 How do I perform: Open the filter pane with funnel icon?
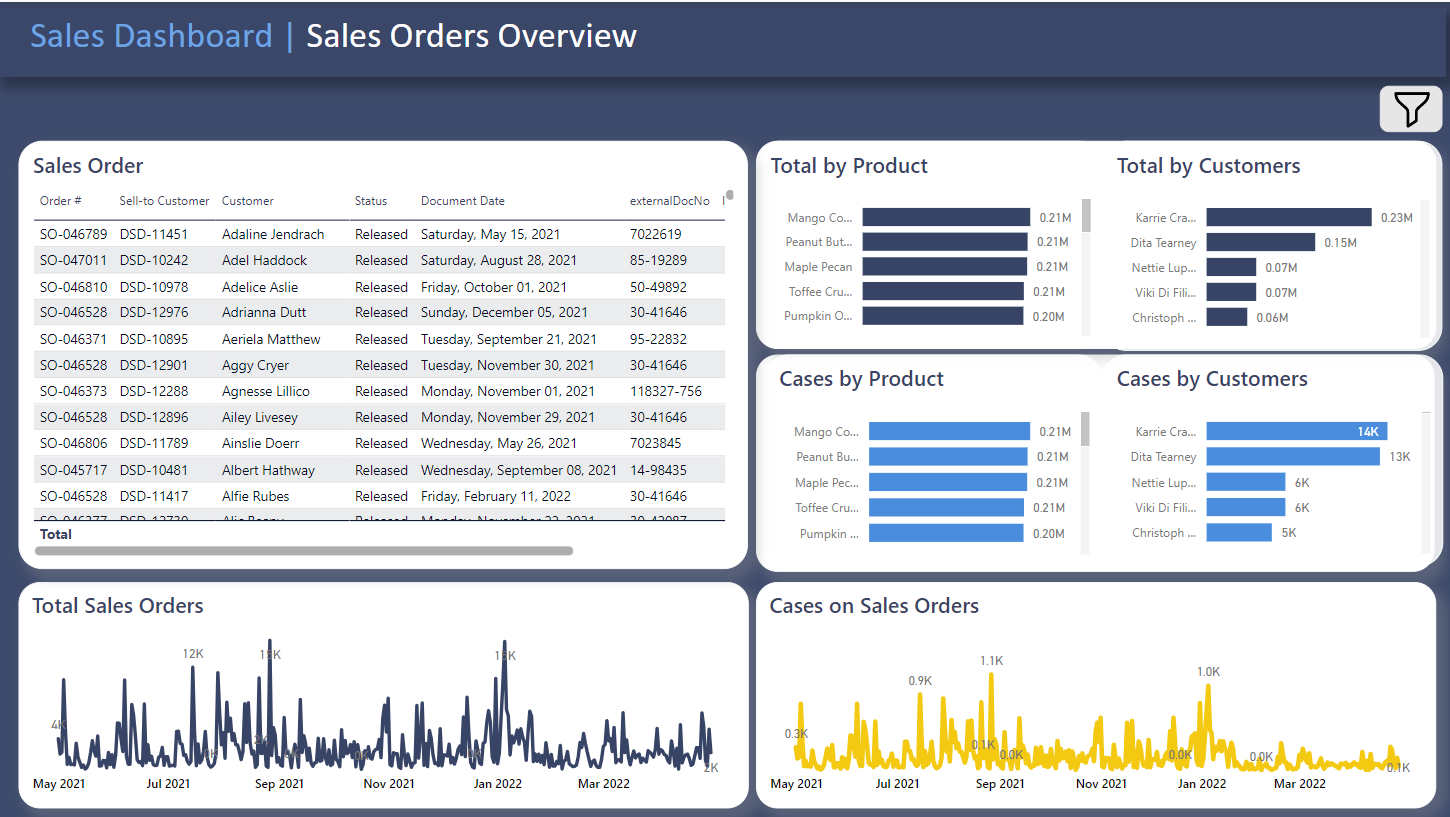pos(1411,109)
